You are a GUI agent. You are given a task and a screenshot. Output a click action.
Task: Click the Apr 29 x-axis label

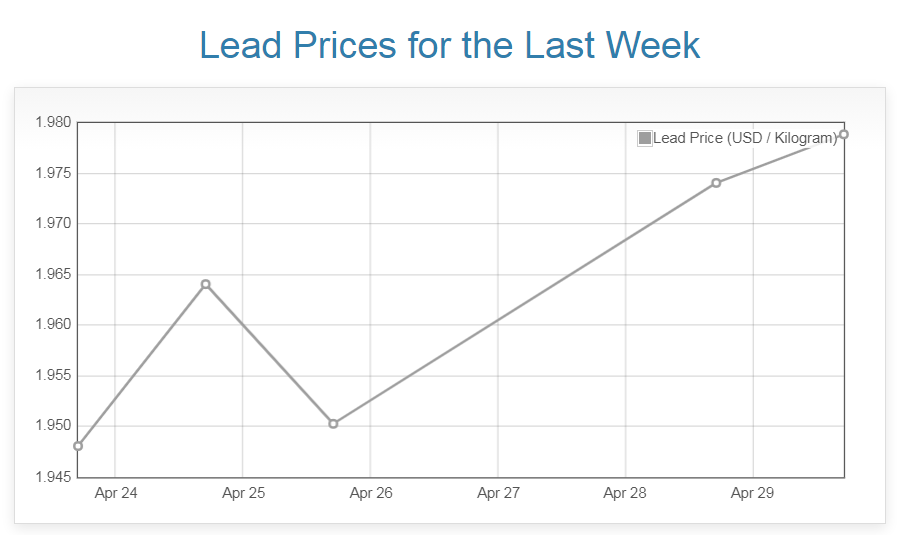pos(753,493)
